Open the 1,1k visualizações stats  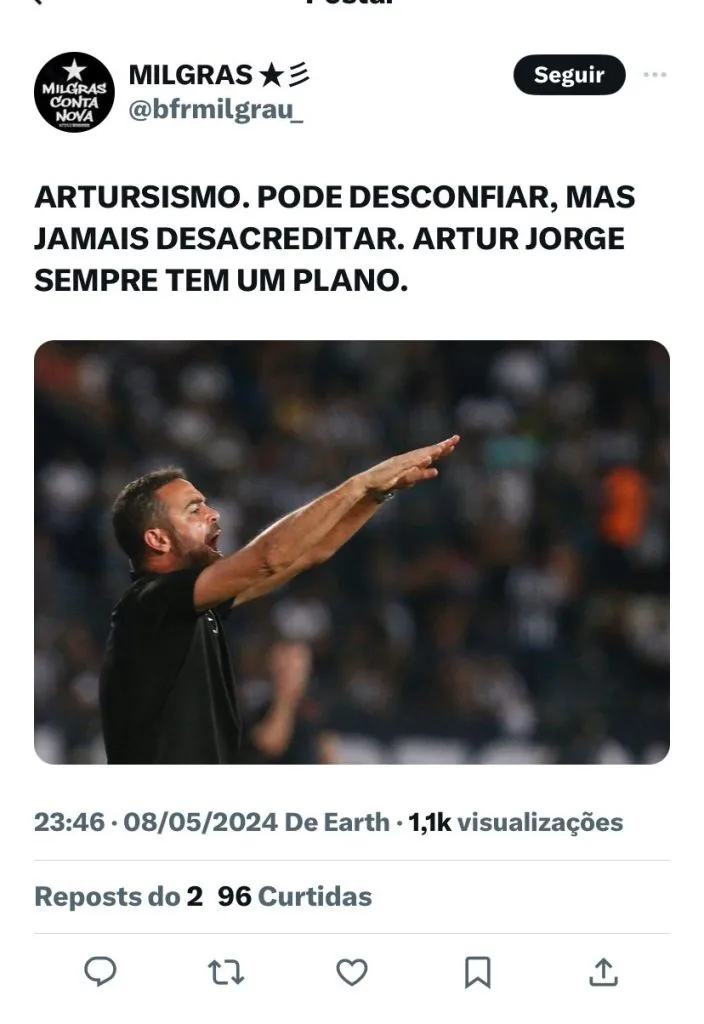point(516,822)
